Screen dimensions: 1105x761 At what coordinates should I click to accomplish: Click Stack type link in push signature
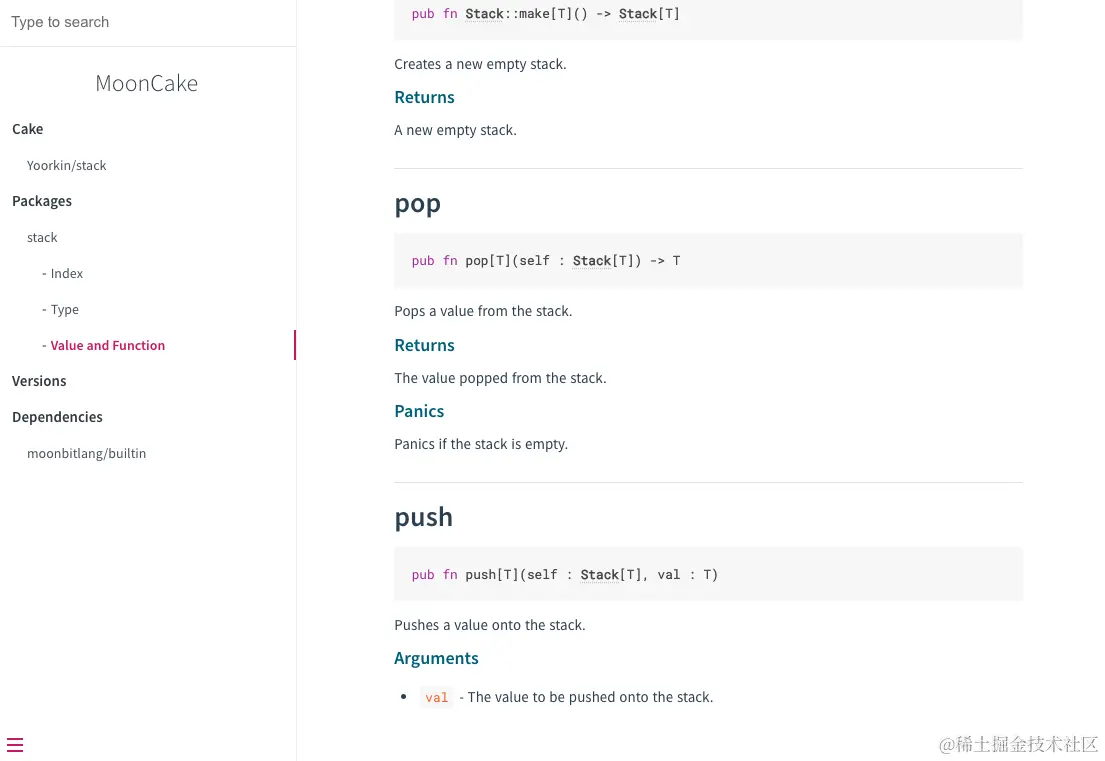(x=600, y=575)
